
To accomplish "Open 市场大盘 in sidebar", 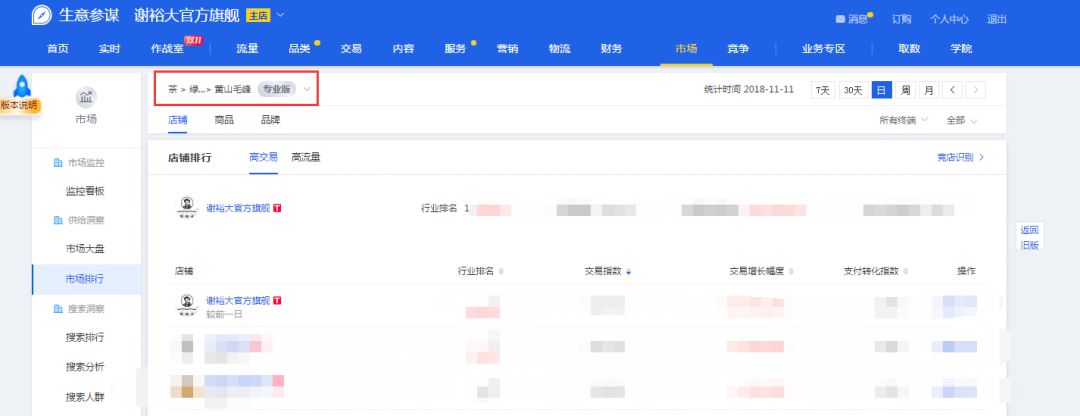I will [x=85, y=249].
